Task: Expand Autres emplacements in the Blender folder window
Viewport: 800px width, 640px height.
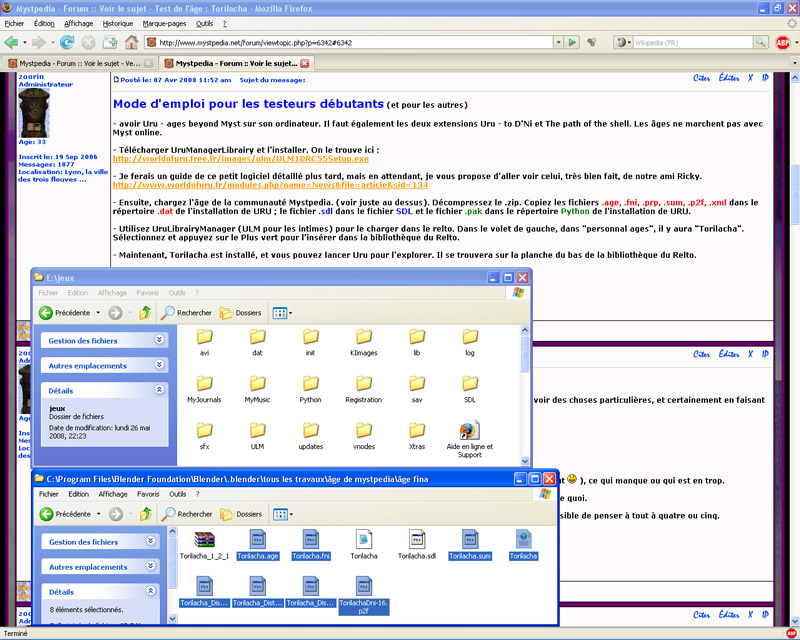Action: 151,566
